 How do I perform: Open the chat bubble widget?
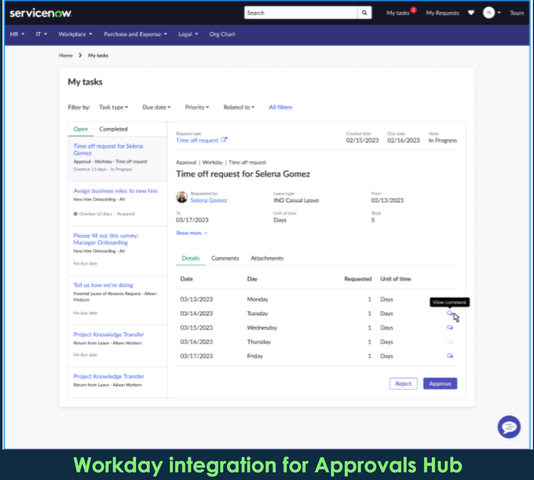tap(509, 427)
